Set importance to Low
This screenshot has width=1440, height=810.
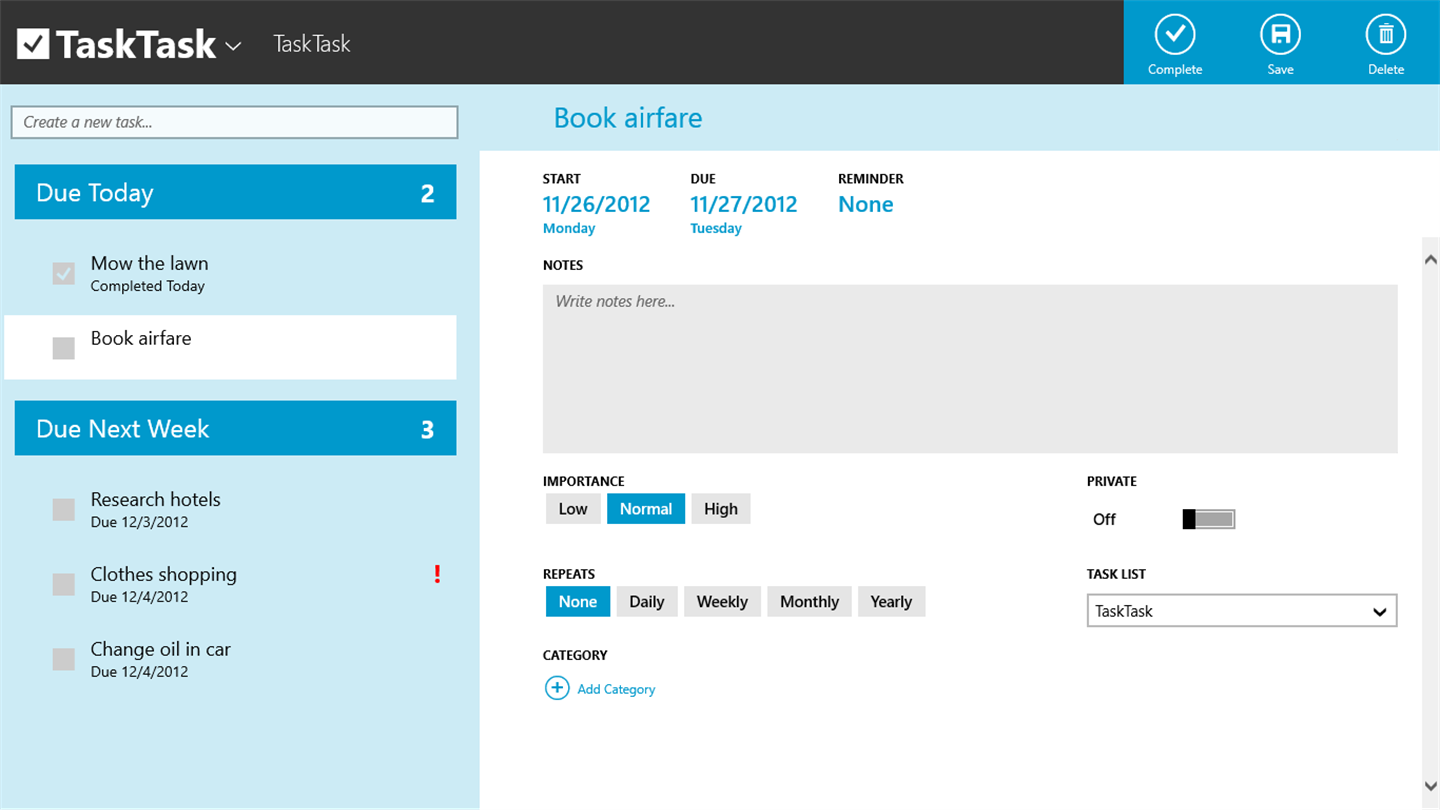click(573, 509)
